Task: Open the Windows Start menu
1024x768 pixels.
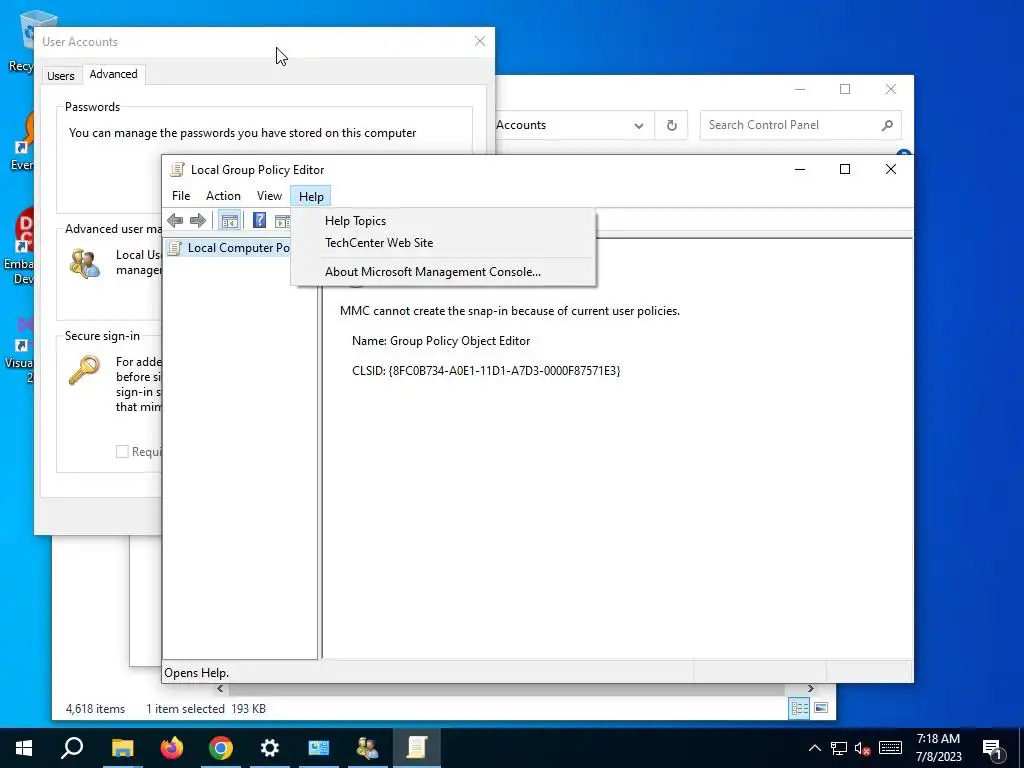Action: 24,748
